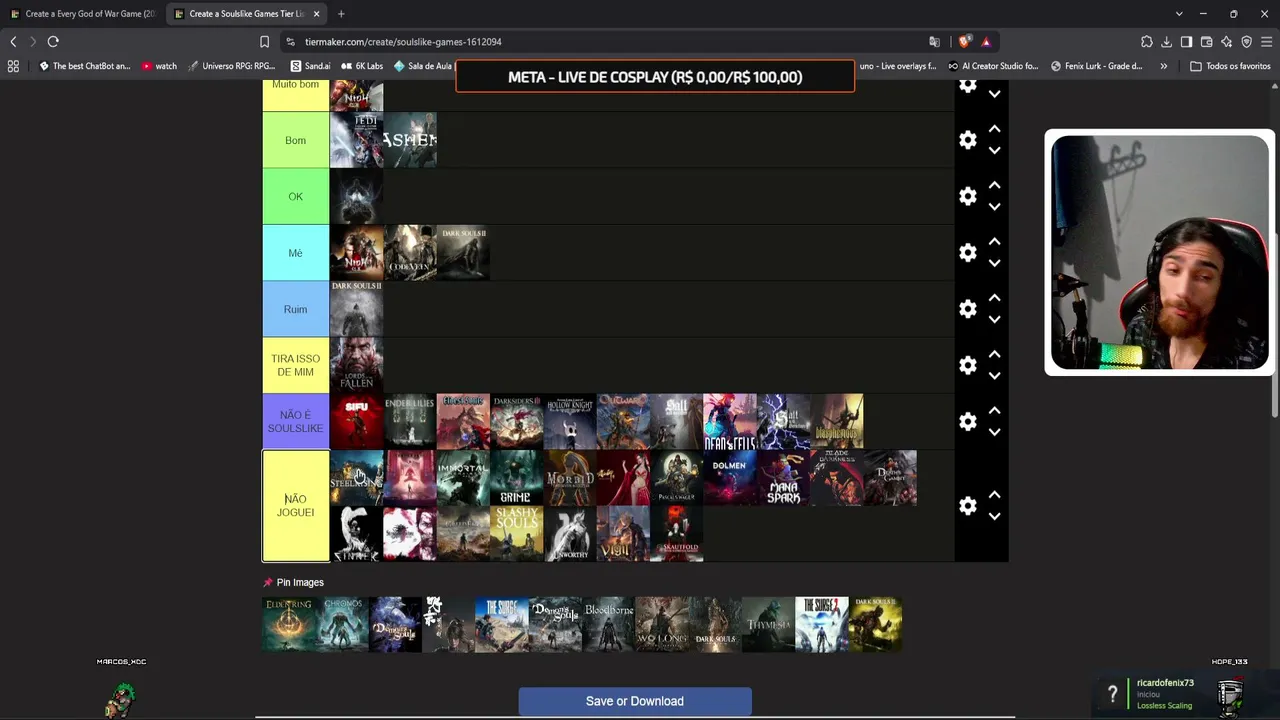The image size is (1280, 720).
Task: Move the OK tier up
Action: (994, 185)
